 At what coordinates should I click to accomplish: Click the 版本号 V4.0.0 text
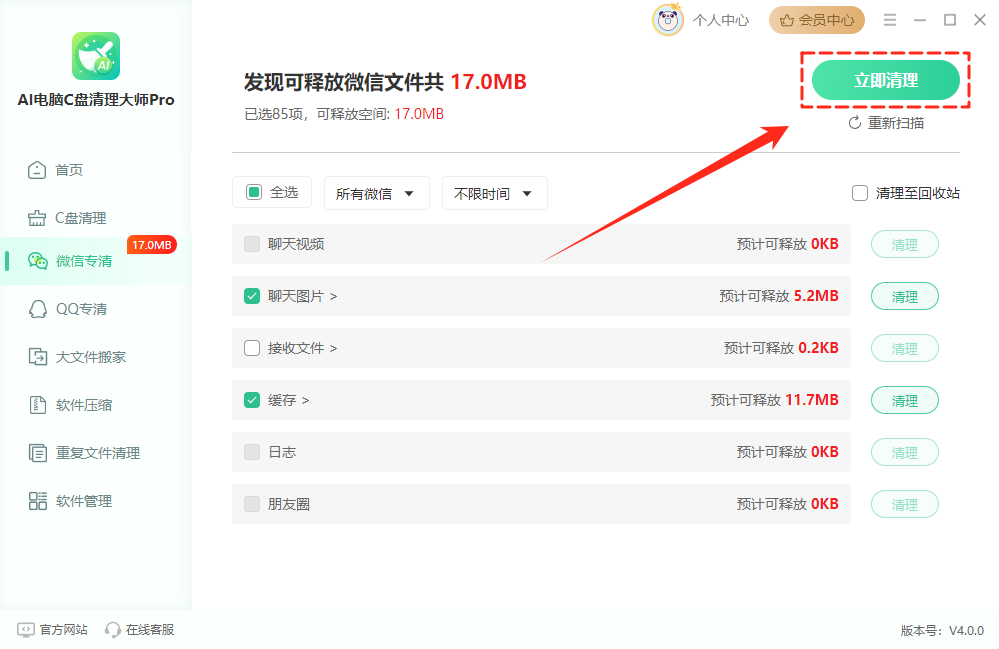click(x=942, y=631)
